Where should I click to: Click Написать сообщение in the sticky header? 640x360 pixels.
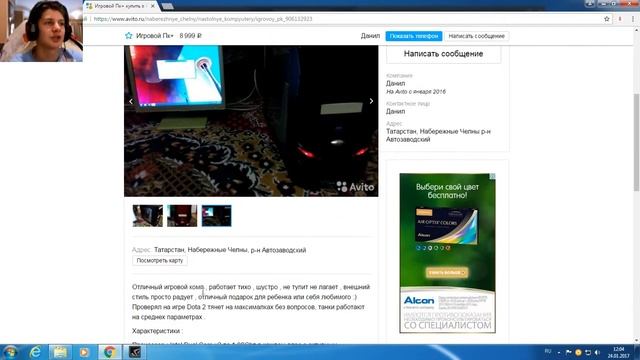point(476,36)
